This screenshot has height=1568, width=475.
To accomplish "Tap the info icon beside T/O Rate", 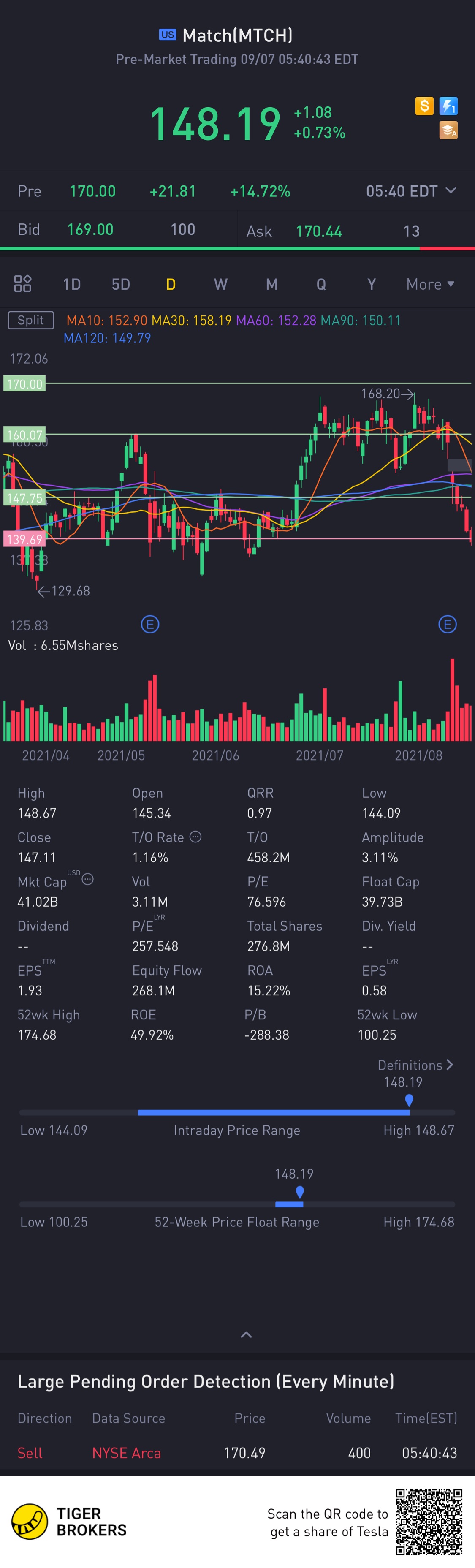I will point(195,837).
